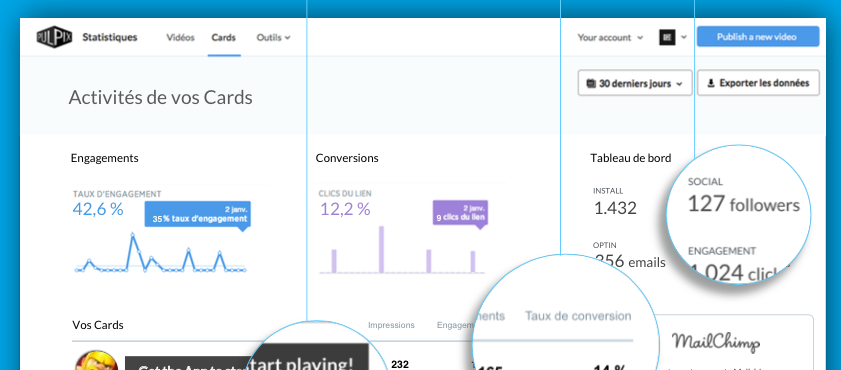The width and height of the screenshot is (841, 370).
Task: Click the MailChimp logo
Action: [x=716, y=342]
